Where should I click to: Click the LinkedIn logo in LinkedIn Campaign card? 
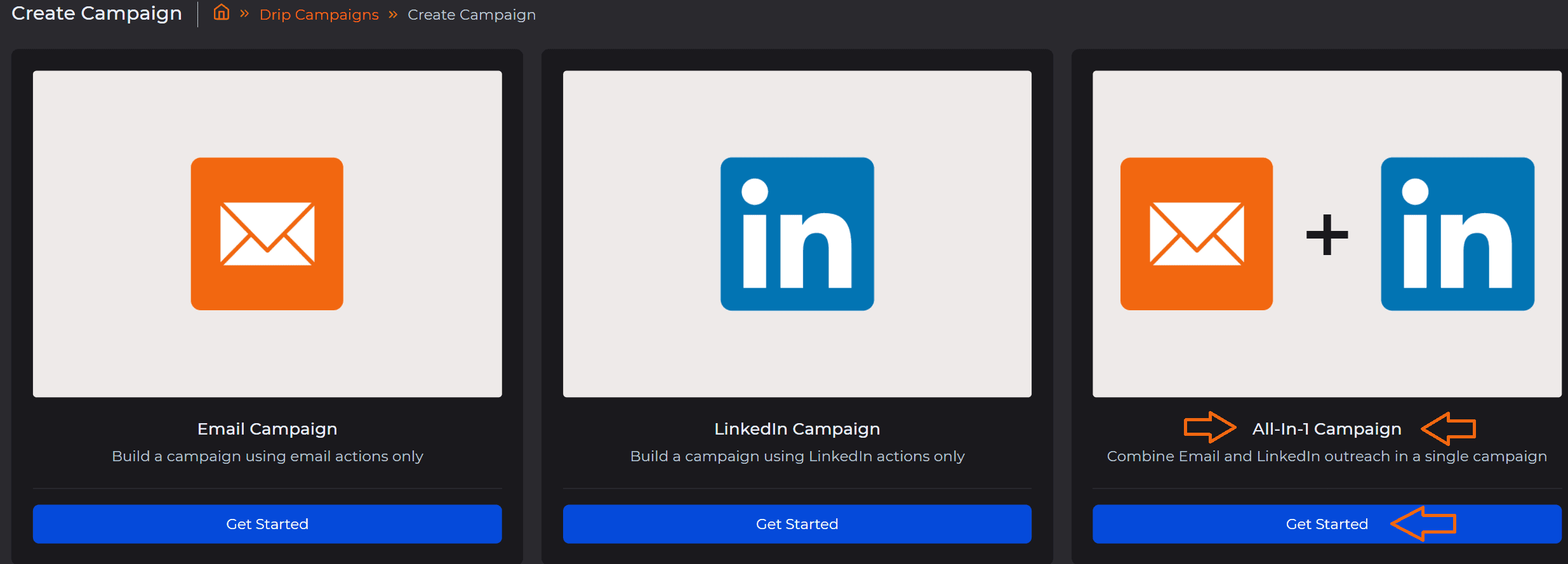coord(797,233)
